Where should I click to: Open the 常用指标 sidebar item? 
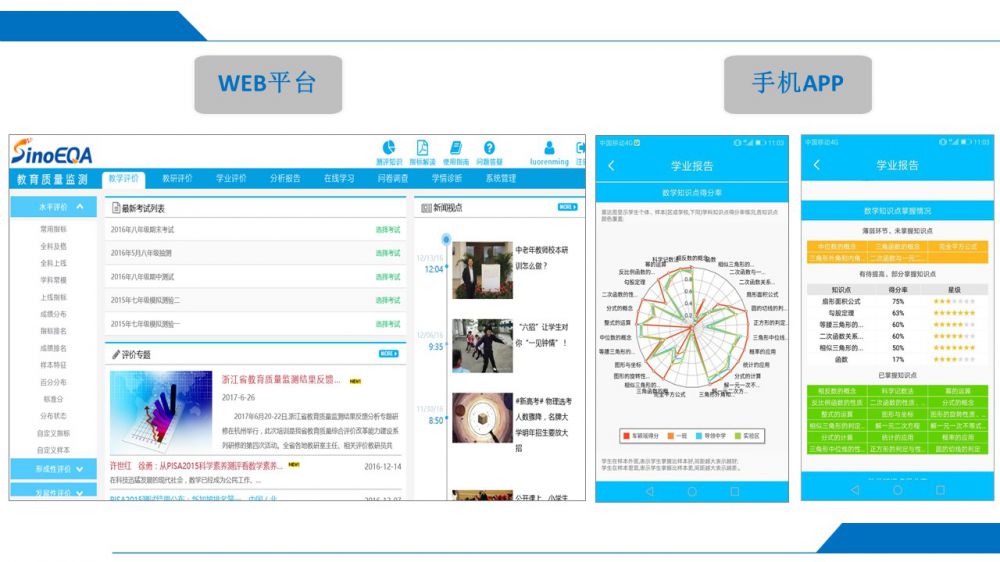tap(54, 229)
